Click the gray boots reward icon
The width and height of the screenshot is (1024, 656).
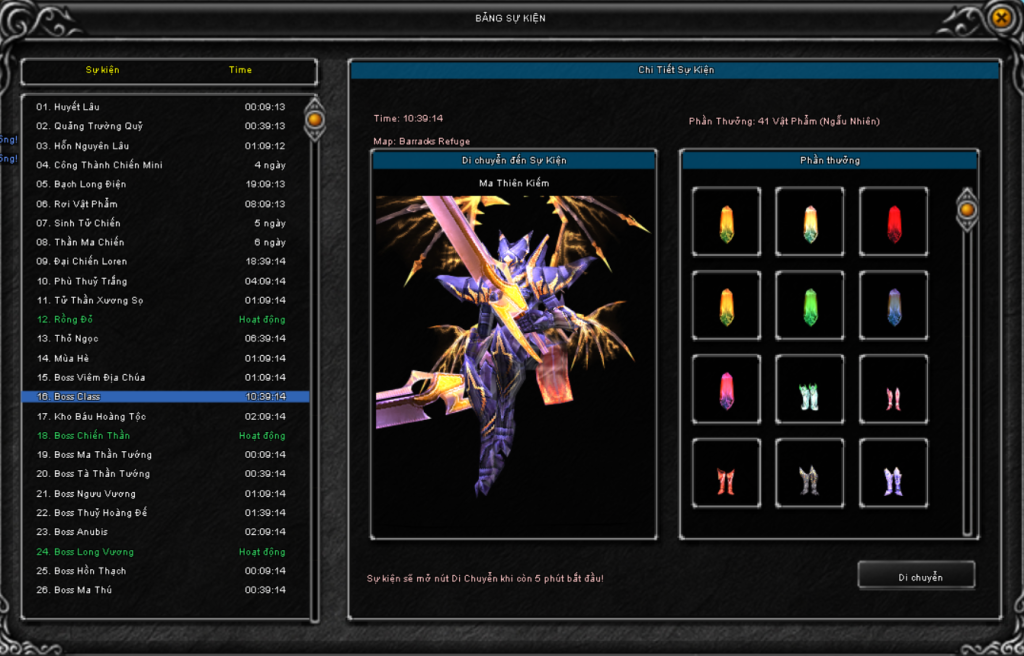(810, 474)
